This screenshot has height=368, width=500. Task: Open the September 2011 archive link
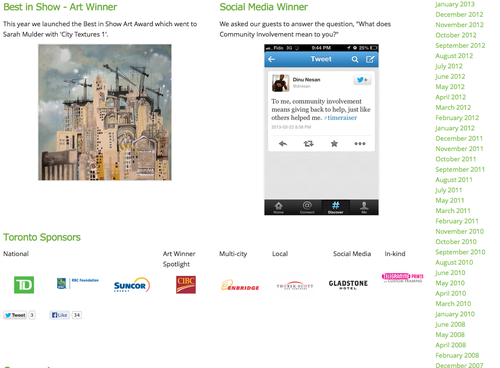click(460, 169)
